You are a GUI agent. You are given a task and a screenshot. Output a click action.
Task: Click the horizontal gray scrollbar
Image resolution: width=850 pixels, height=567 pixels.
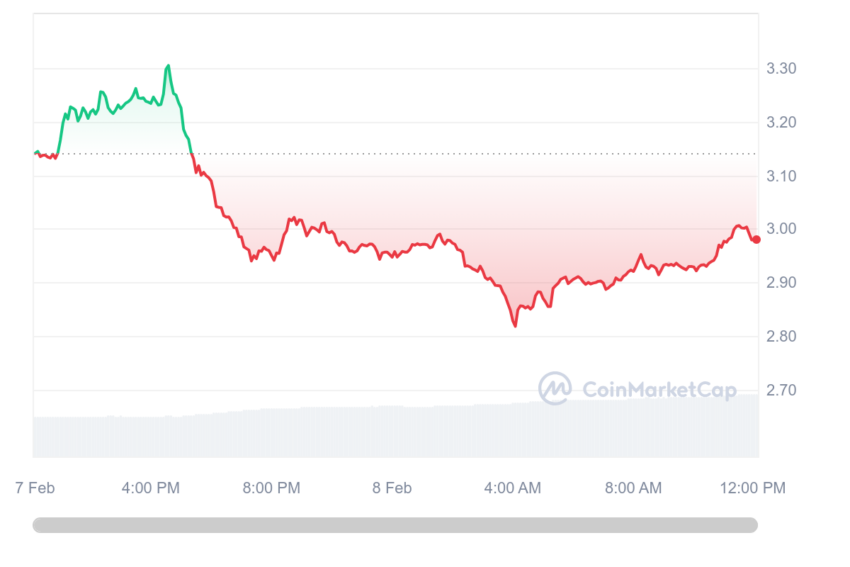click(395, 525)
